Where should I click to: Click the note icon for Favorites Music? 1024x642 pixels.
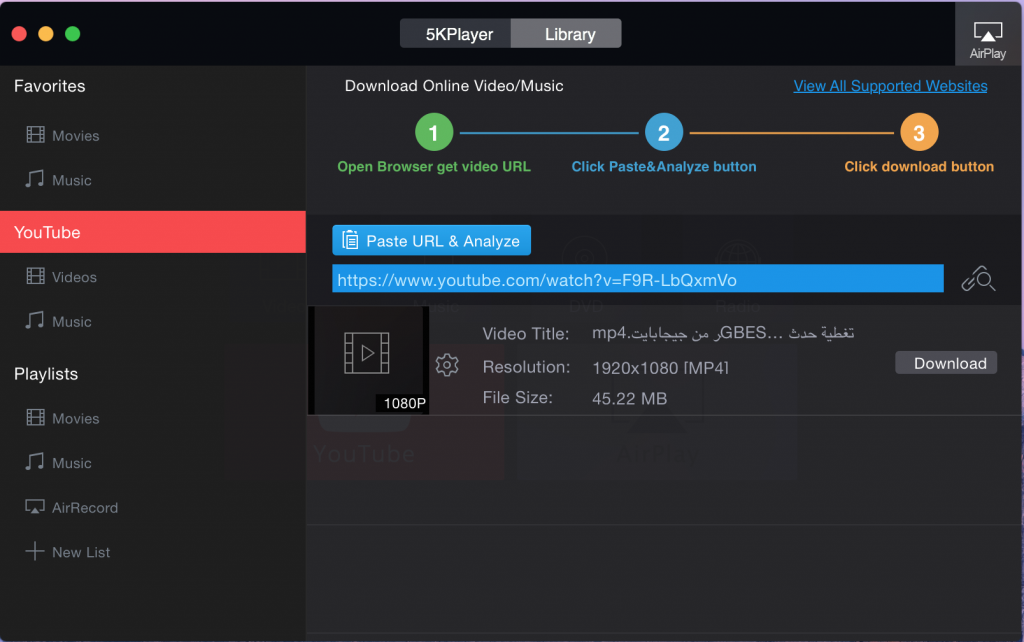click(35, 179)
